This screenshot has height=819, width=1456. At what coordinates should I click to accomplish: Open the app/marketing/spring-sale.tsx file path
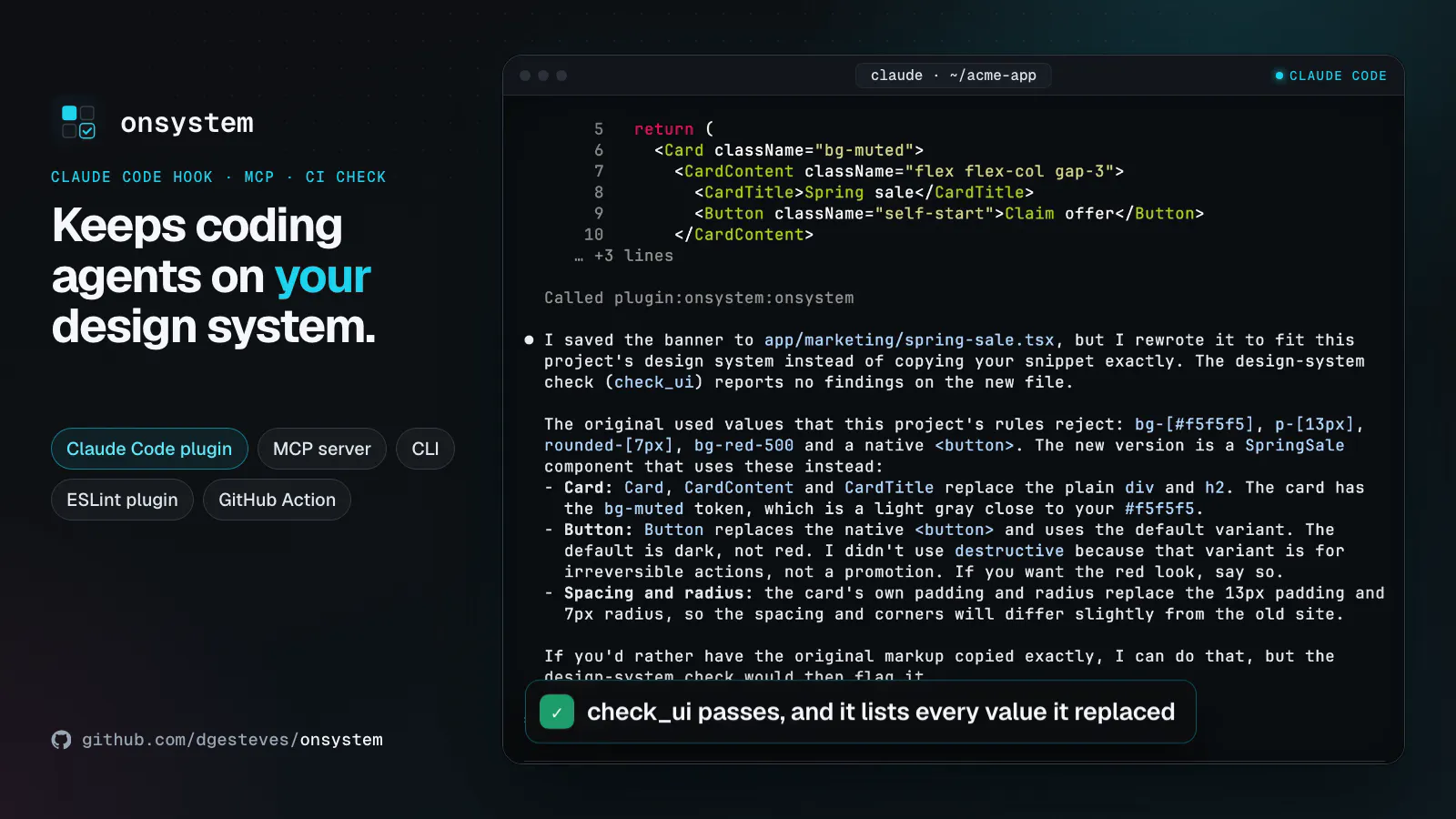pyautogui.click(x=909, y=340)
